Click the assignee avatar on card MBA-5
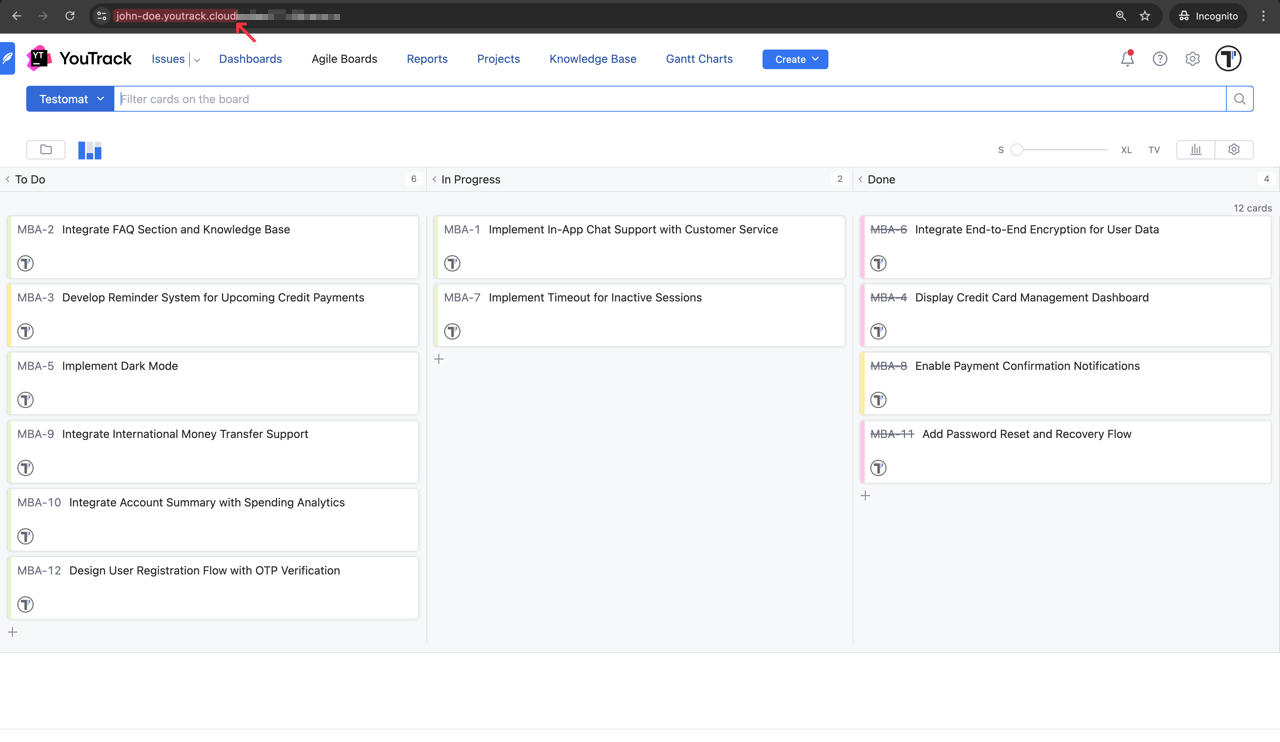The image size is (1280, 742). (26, 399)
